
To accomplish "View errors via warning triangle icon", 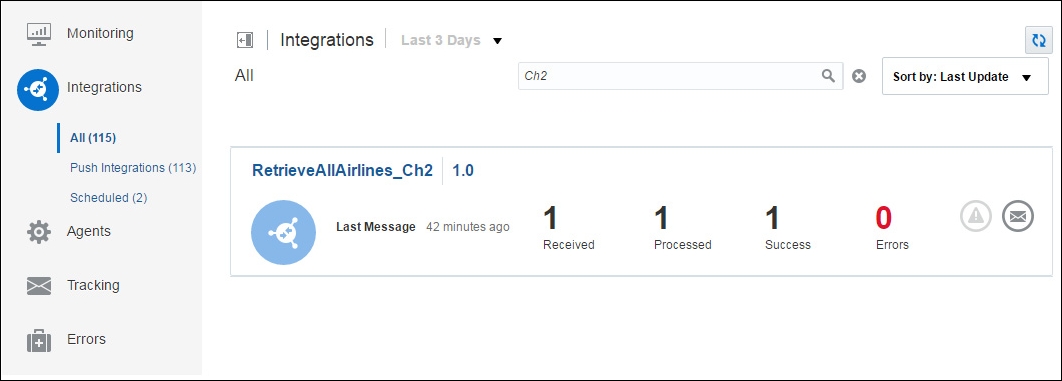I will [x=976, y=216].
